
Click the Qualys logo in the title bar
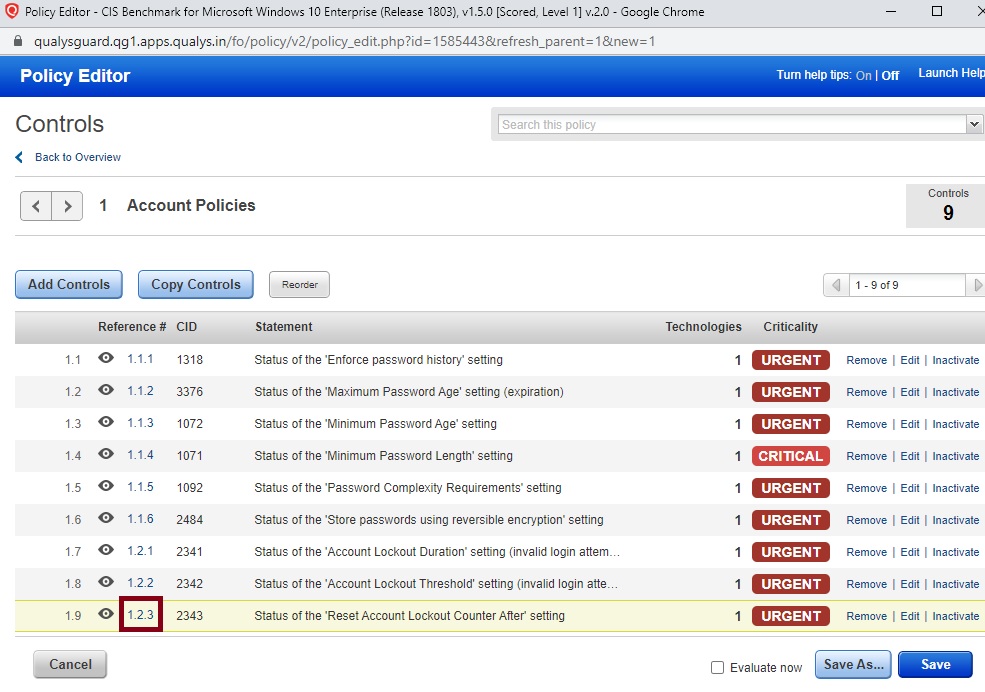11,11
